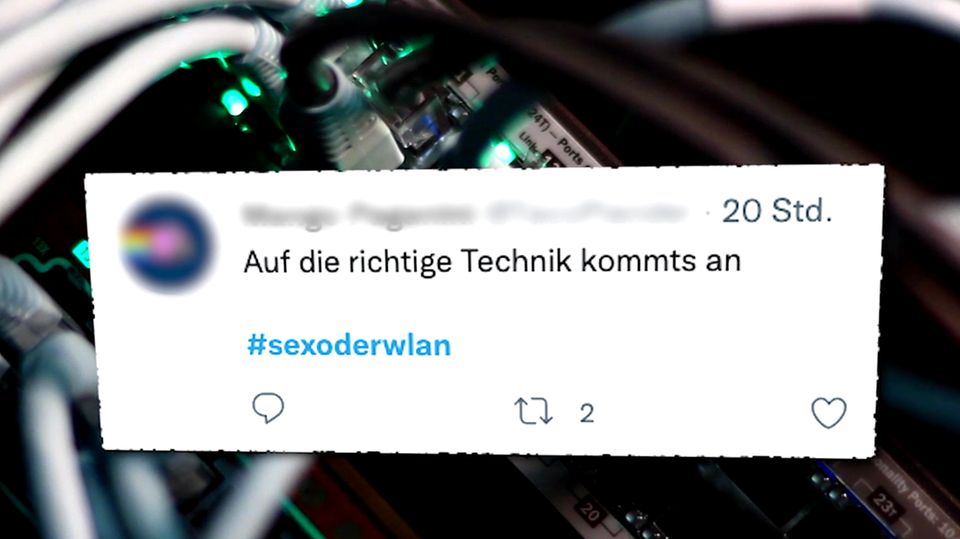Click the blurred user handle beside the name
Screen dimensions: 960x539
[586, 214]
